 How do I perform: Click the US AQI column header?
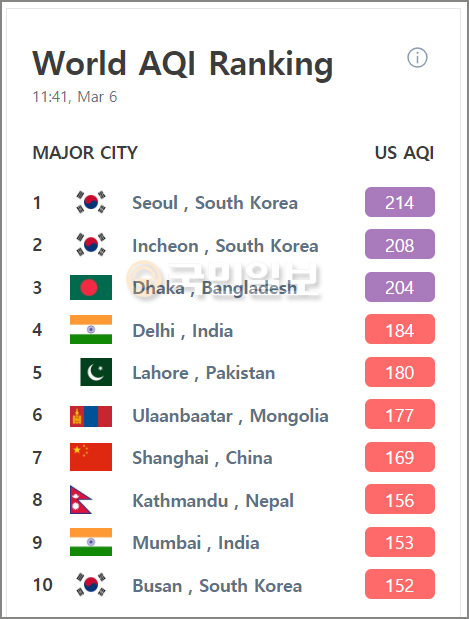click(404, 153)
